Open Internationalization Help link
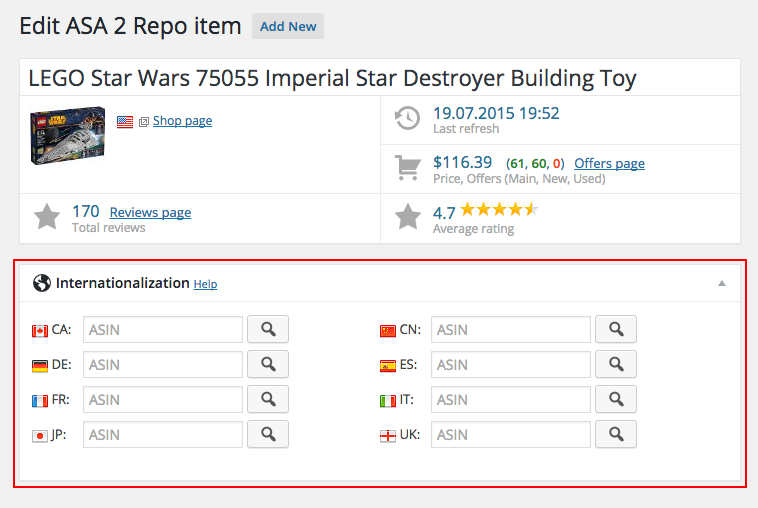 205,284
